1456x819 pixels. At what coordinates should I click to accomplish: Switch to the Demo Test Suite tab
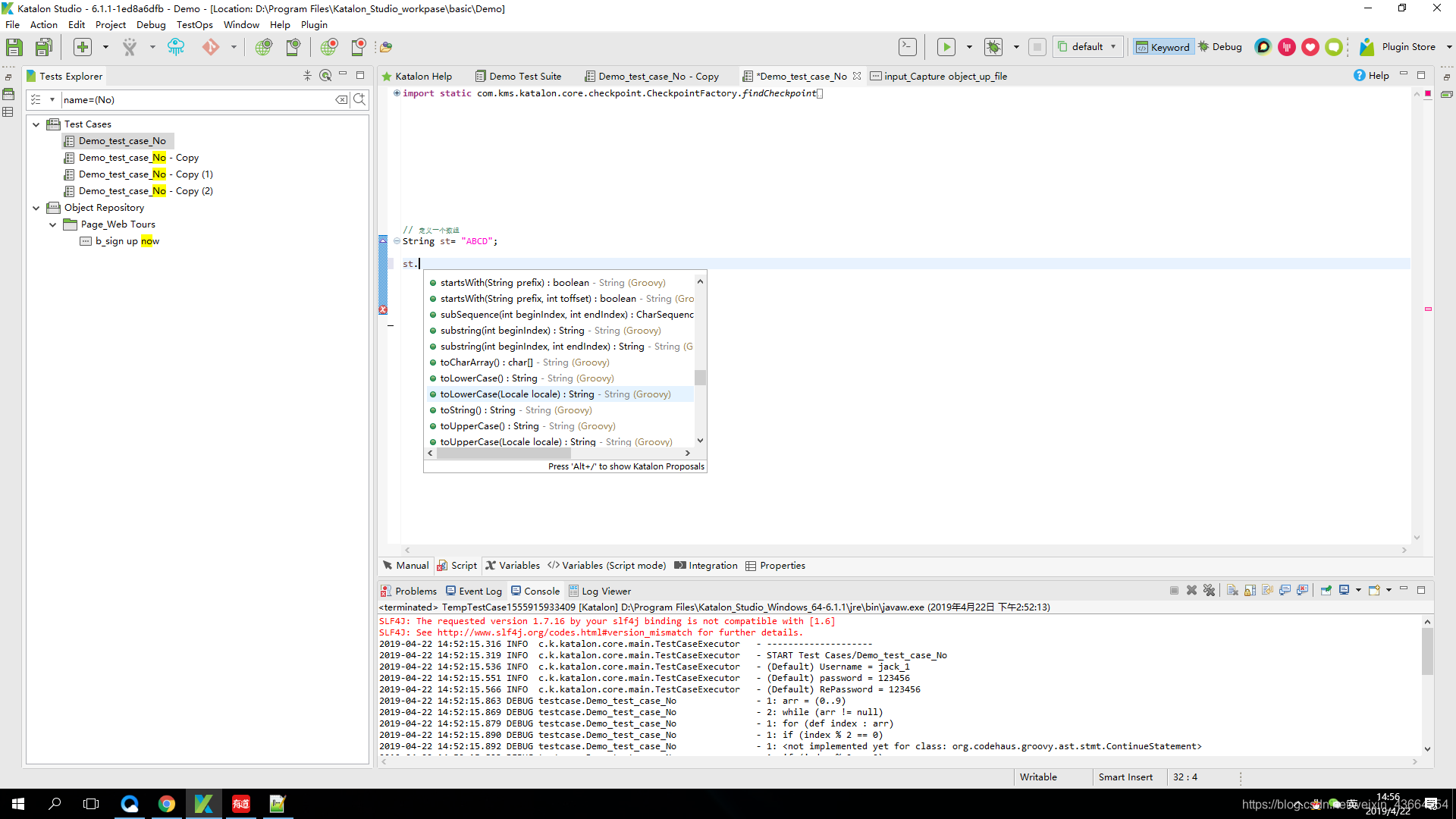[519, 76]
